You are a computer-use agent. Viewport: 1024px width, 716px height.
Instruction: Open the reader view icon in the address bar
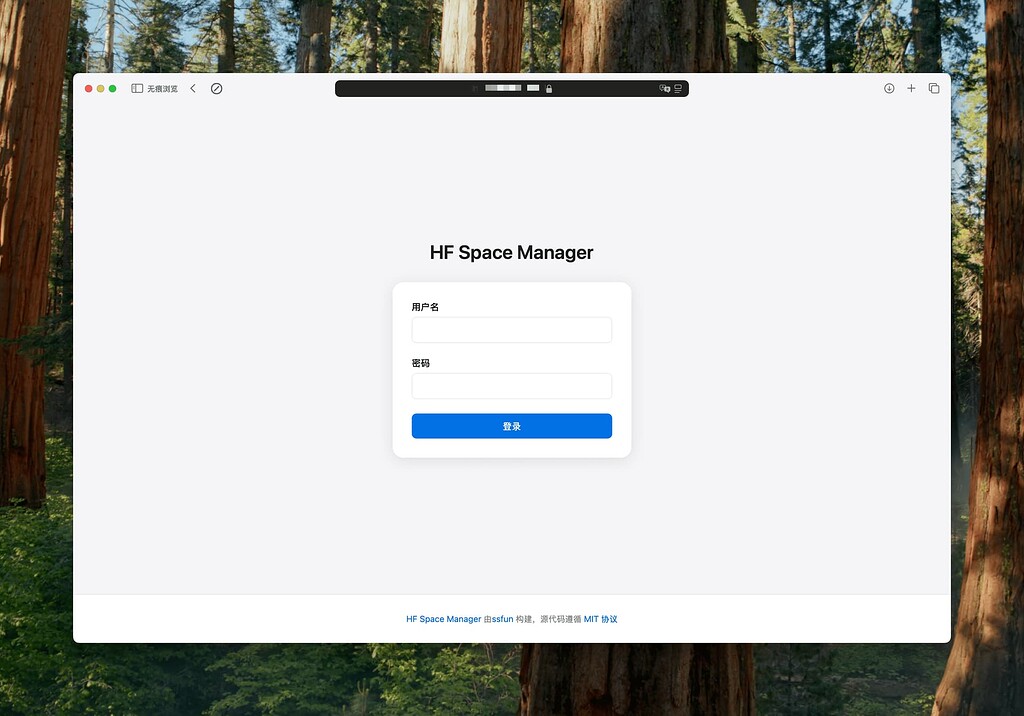point(678,88)
